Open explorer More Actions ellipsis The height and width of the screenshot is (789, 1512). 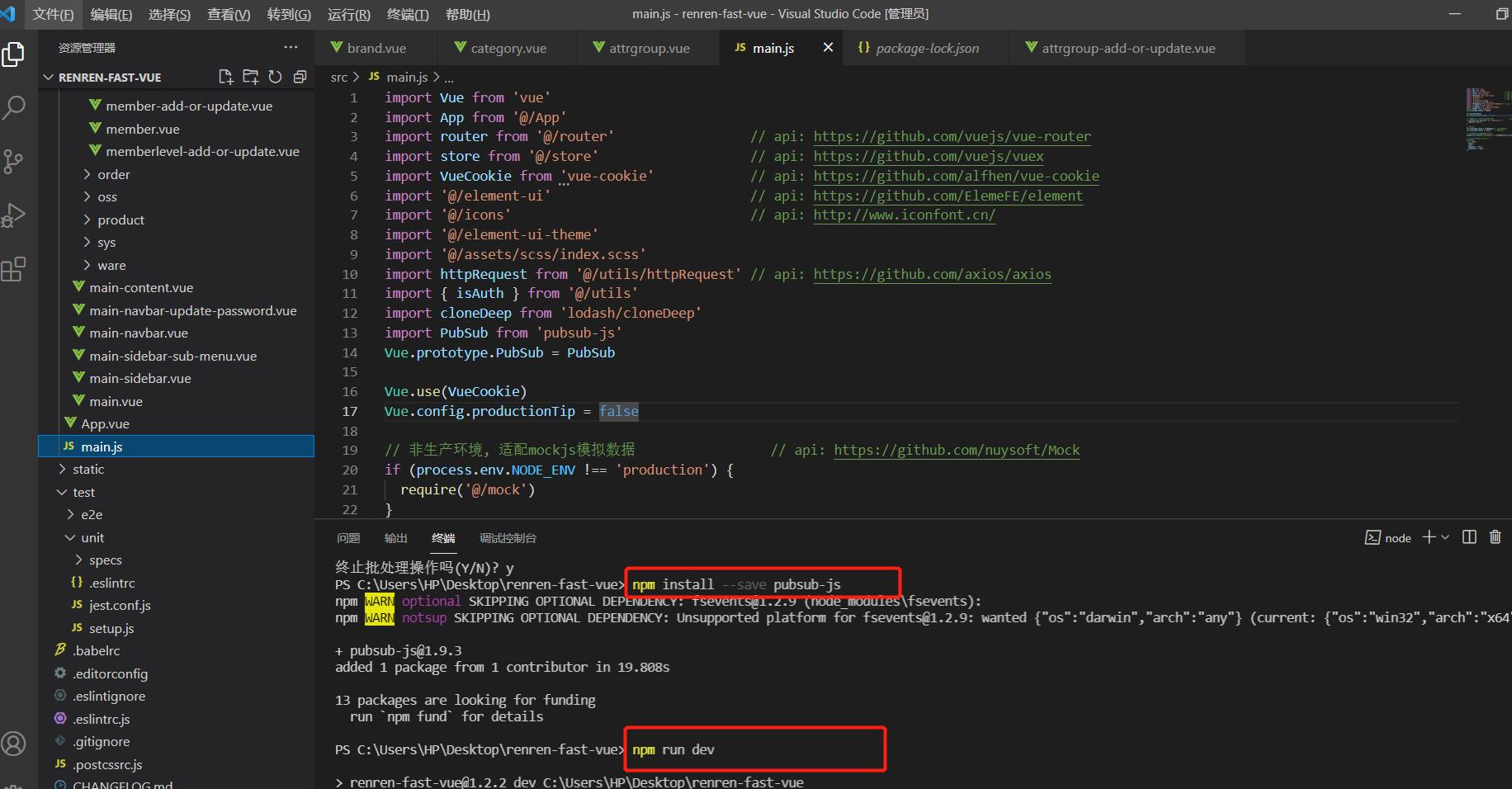(291, 48)
